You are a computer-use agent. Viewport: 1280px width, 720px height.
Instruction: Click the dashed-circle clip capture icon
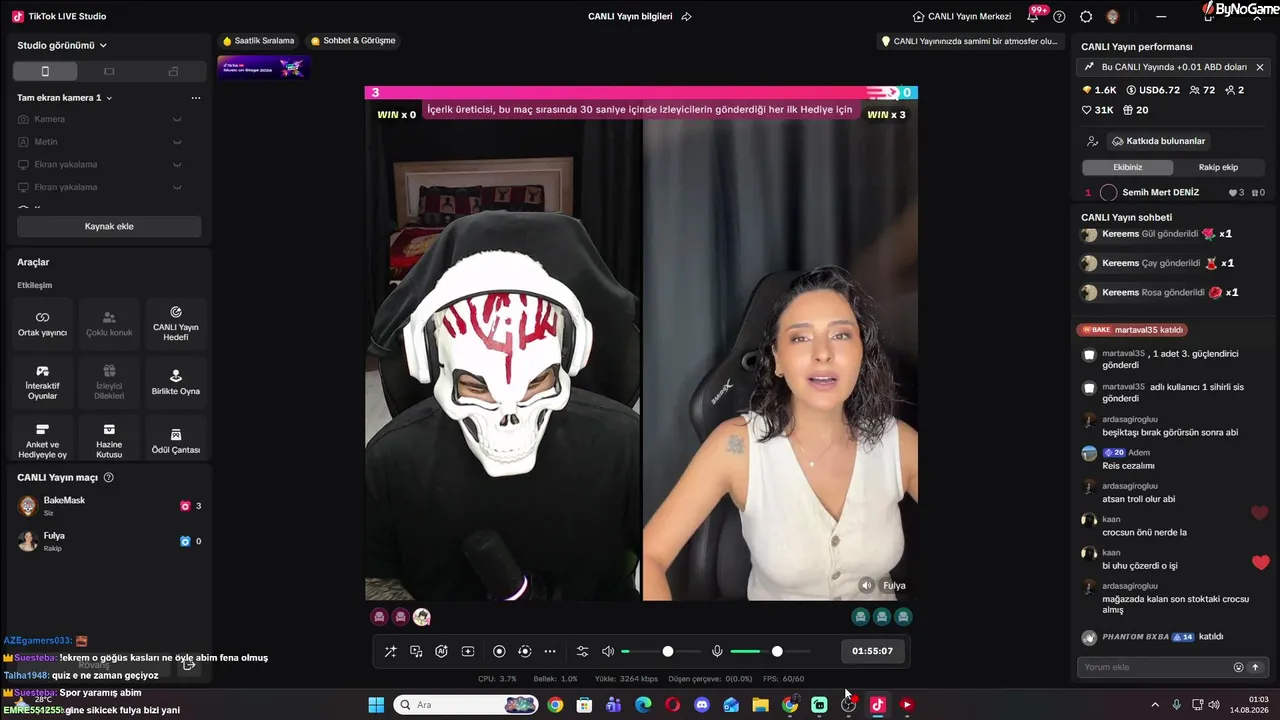pyautogui.click(x=525, y=651)
